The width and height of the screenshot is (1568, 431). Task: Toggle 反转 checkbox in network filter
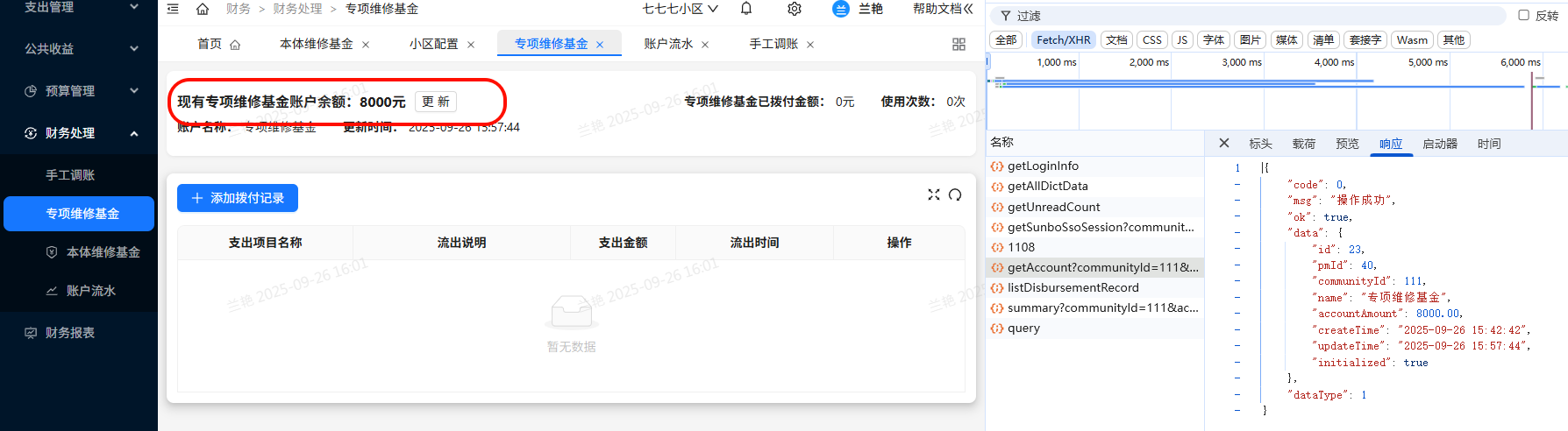point(1523,15)
